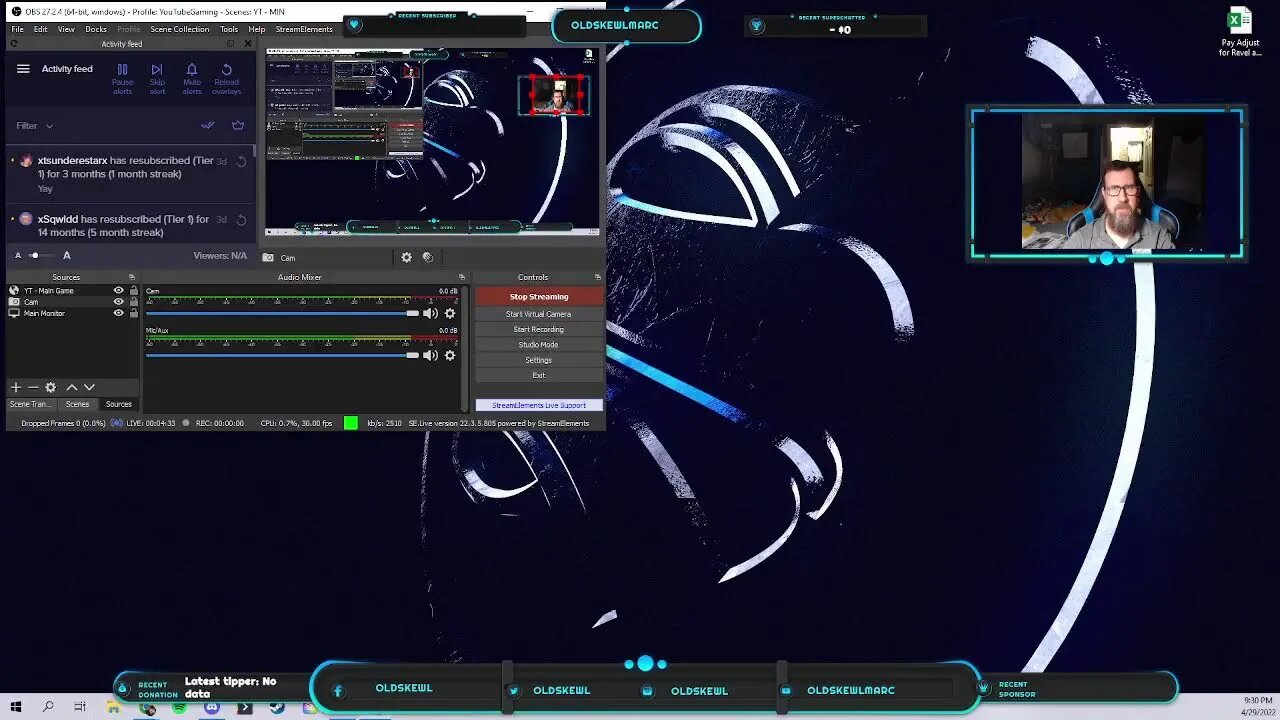Open the Edit menu
The image size is (1280, 720).
(x=40, y=29)
